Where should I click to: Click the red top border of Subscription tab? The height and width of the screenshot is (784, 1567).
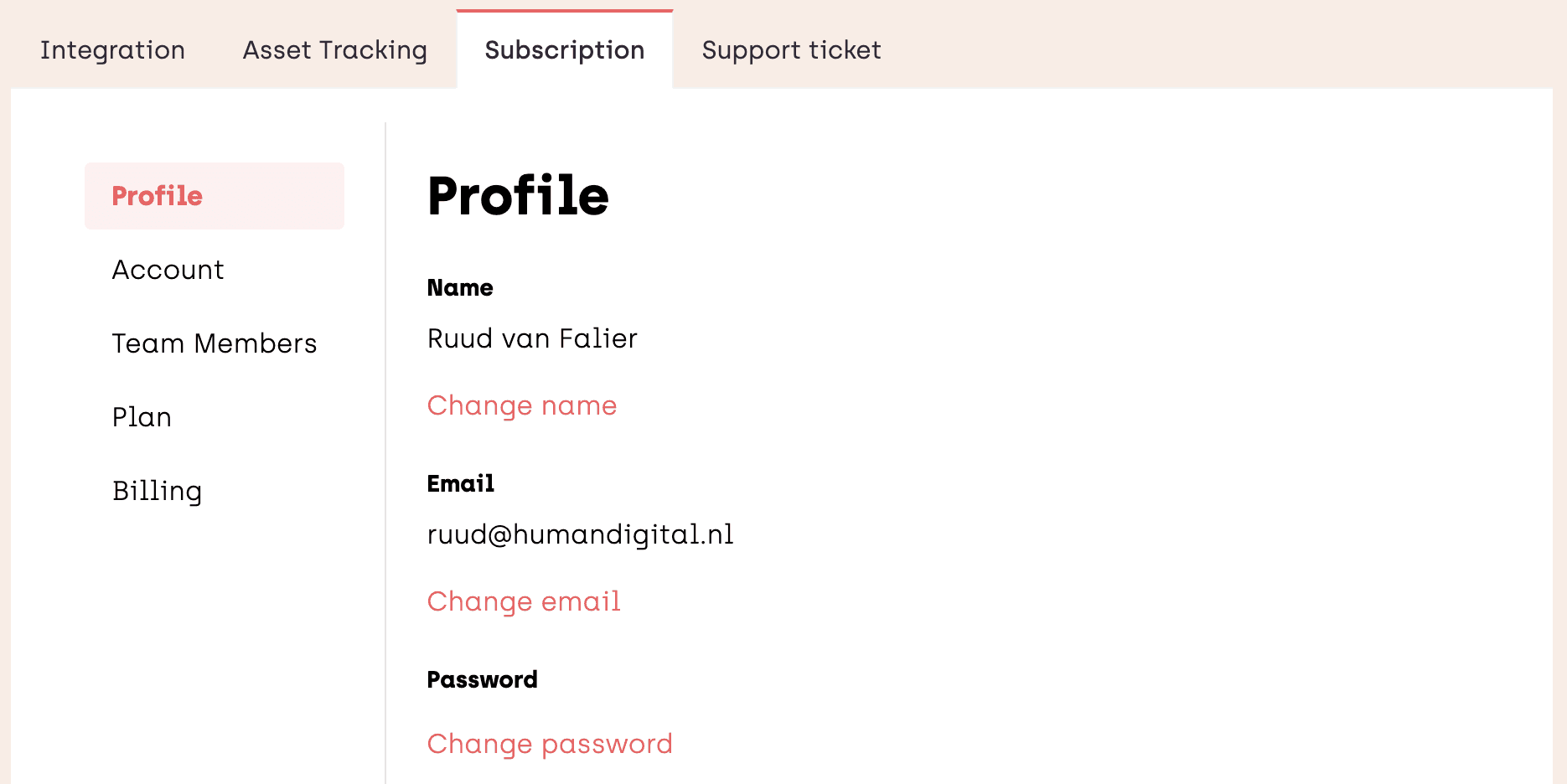(x=564, y=11)
